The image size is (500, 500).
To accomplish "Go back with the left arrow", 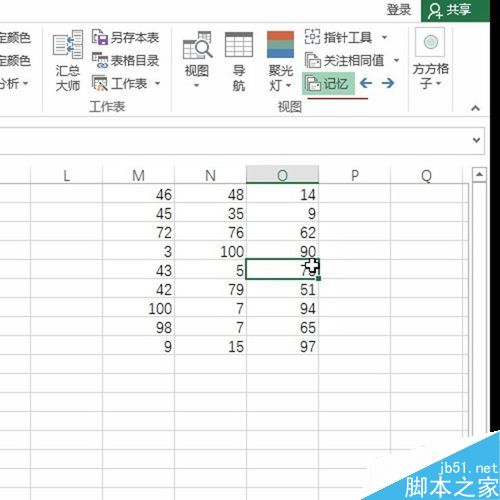I will (366, 83).
